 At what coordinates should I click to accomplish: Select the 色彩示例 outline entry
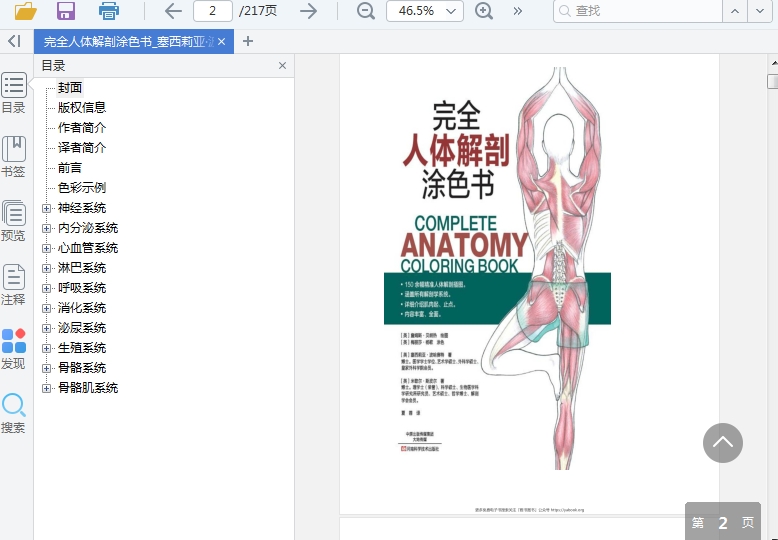pyautogui.click(x=82, y=188)
